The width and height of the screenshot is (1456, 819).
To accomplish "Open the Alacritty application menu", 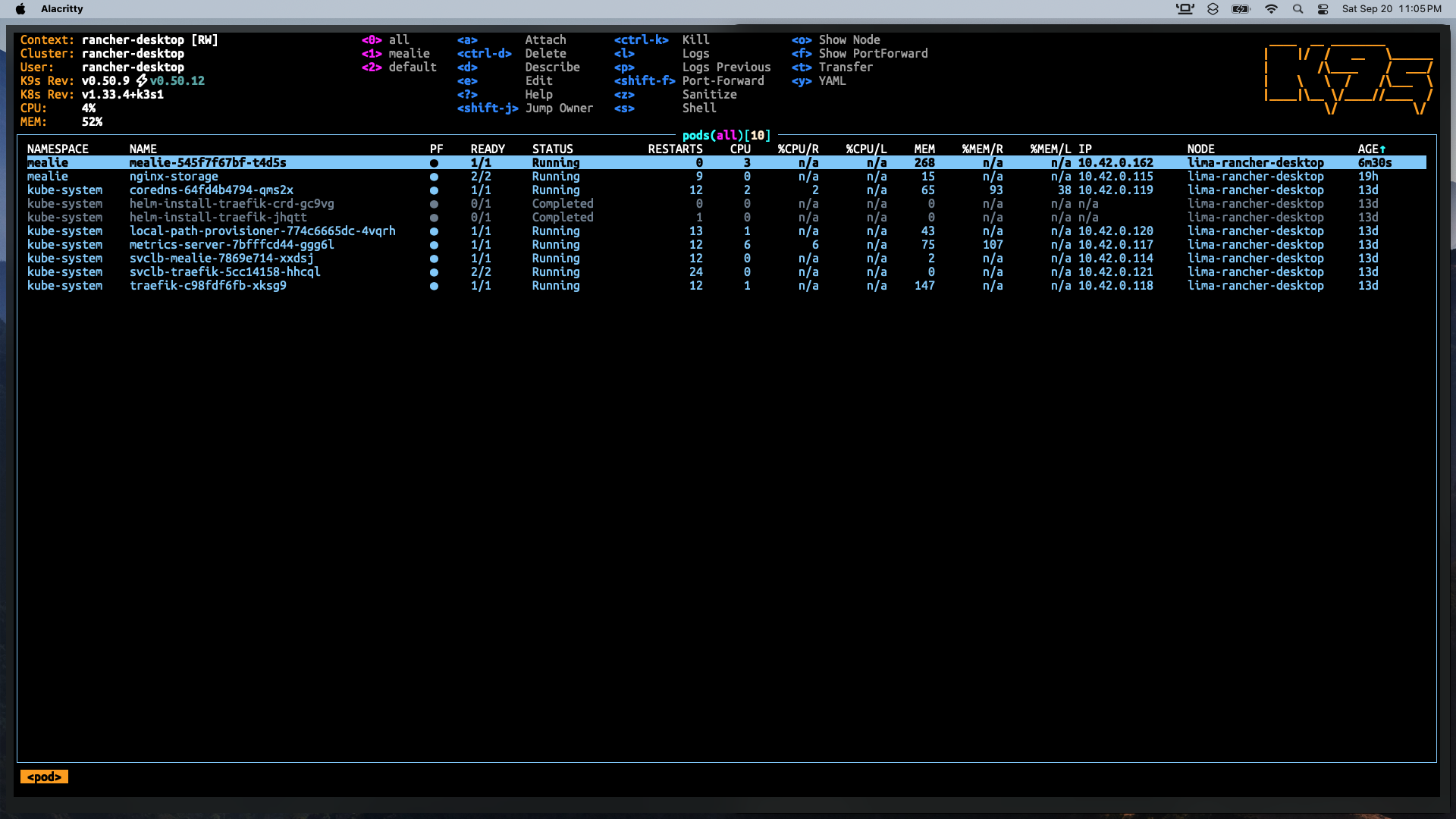I will point(61,9).
